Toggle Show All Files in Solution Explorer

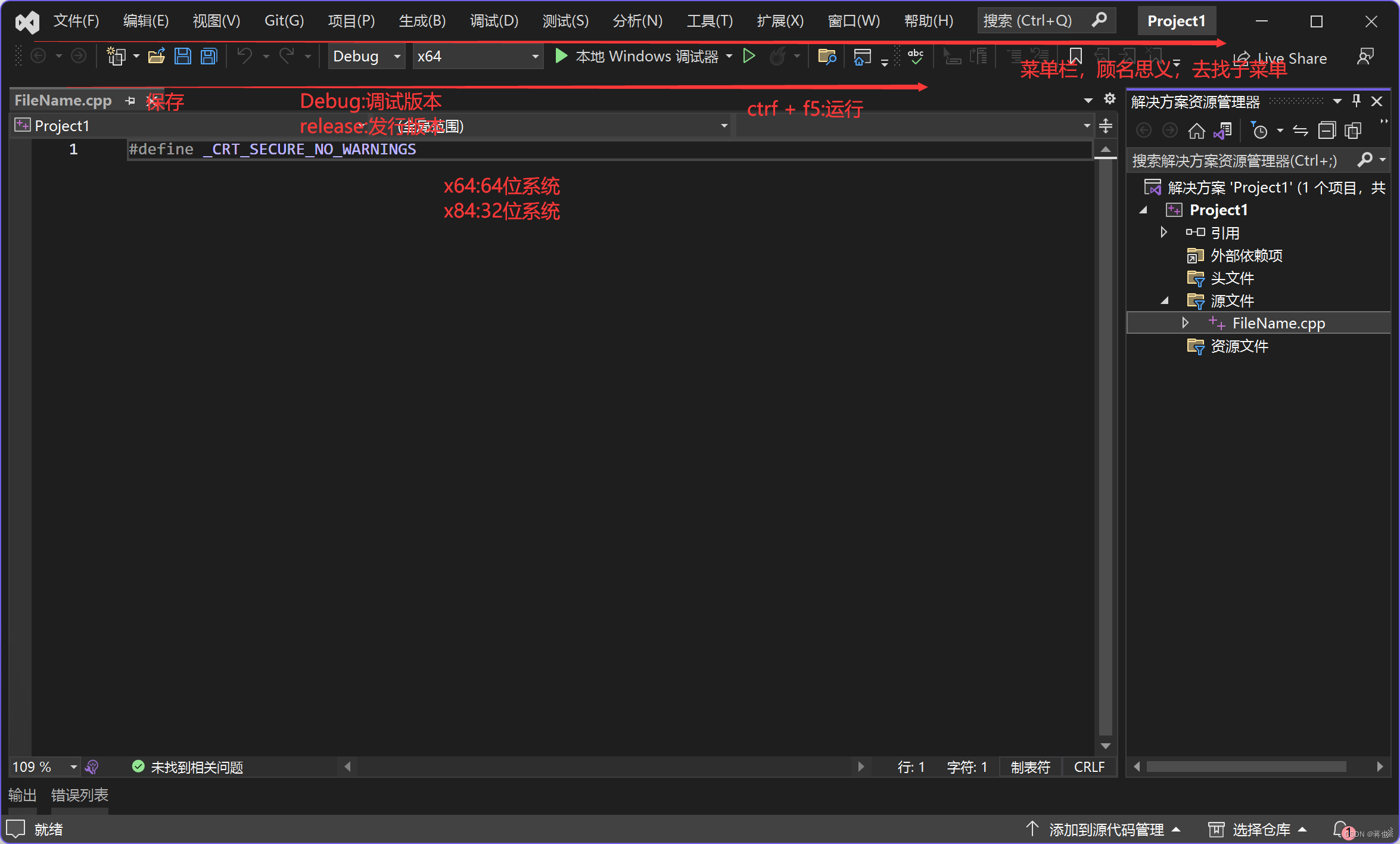[1353, 131]
